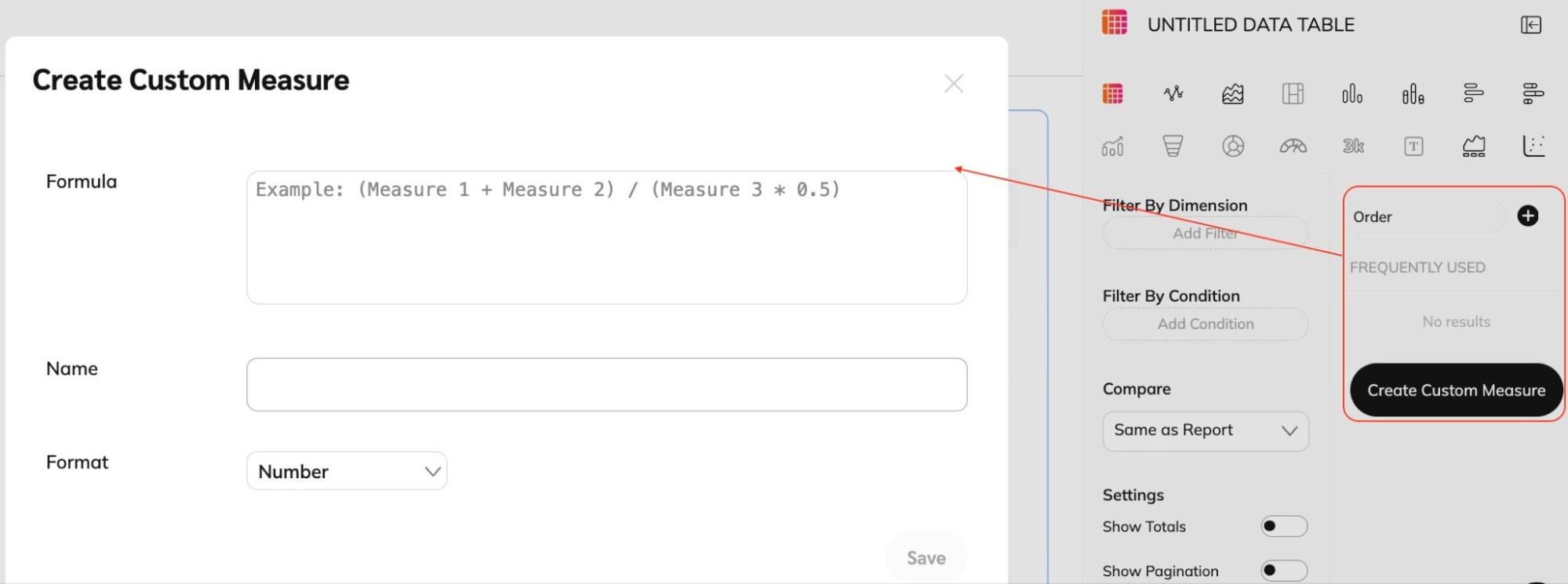
Task: Collapse the Untitled Data Table panel
Action: (x=1530, y=25)
